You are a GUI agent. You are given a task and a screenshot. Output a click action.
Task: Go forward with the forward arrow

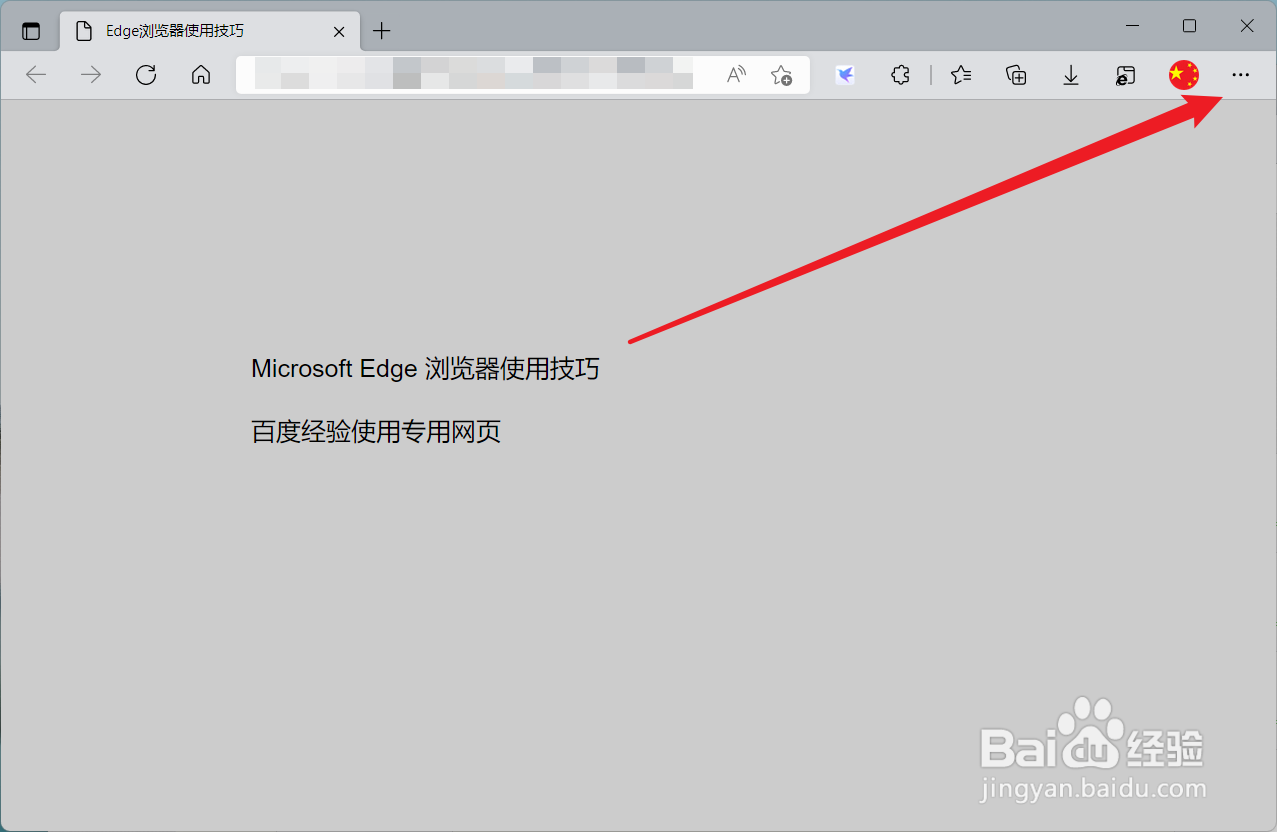point(91,75)
